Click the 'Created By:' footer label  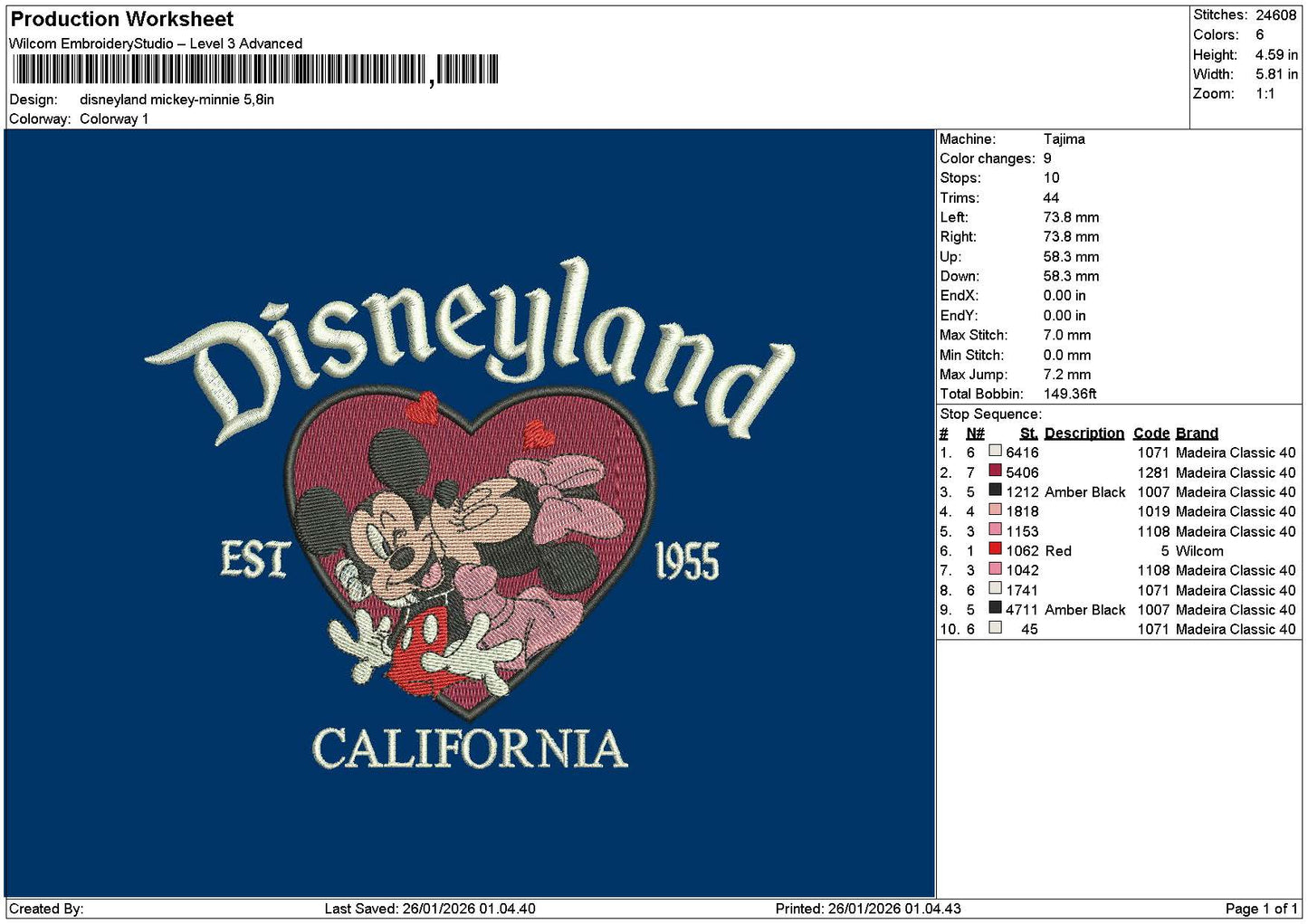(46, 909)
